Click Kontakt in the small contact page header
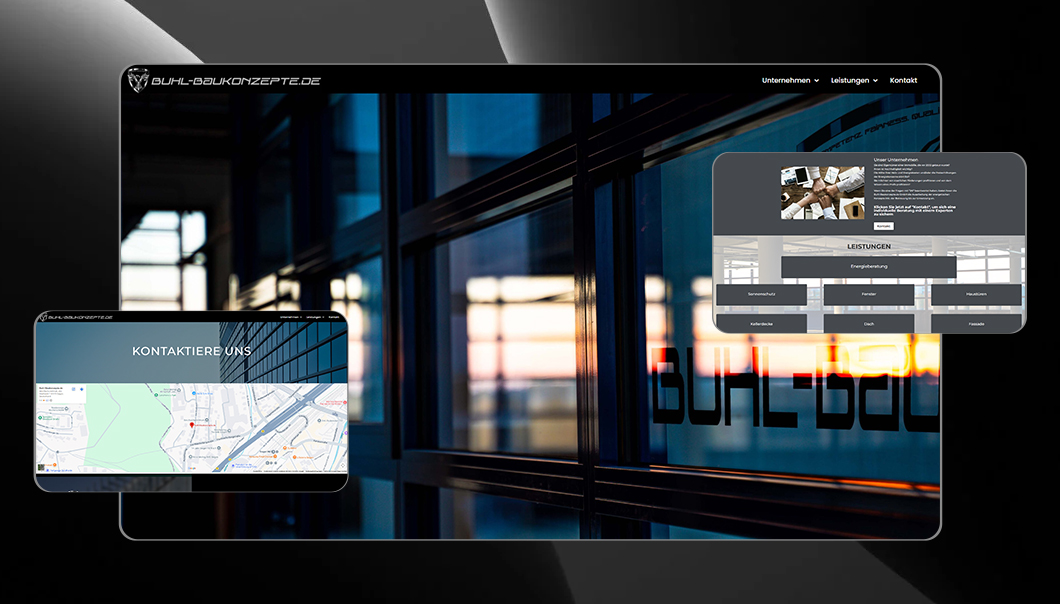This screenshot has width=1060, height=604. click(334, 317)
